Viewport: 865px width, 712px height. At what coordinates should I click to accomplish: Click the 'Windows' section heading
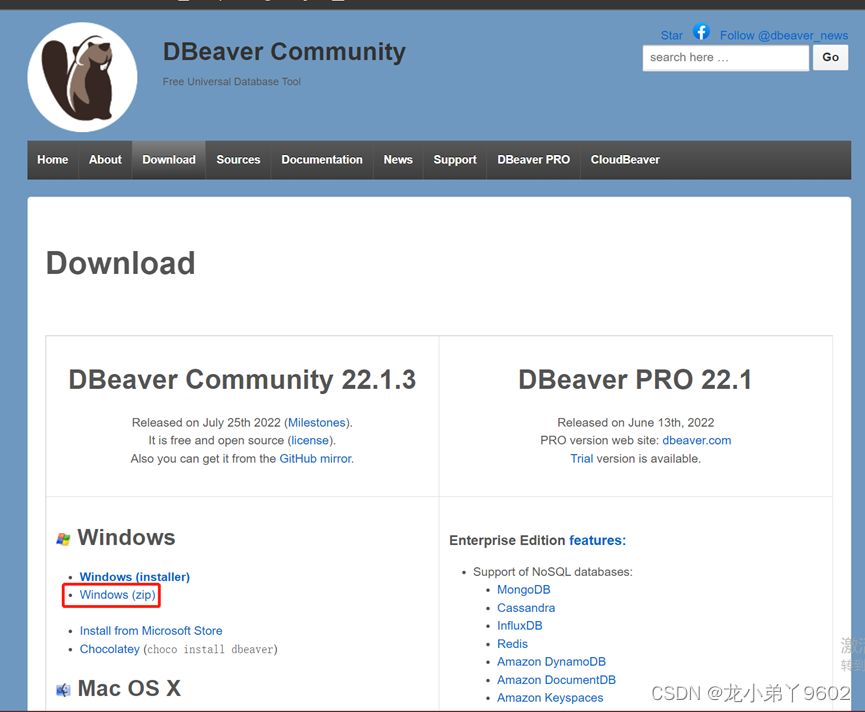click(x=126, y=538)
